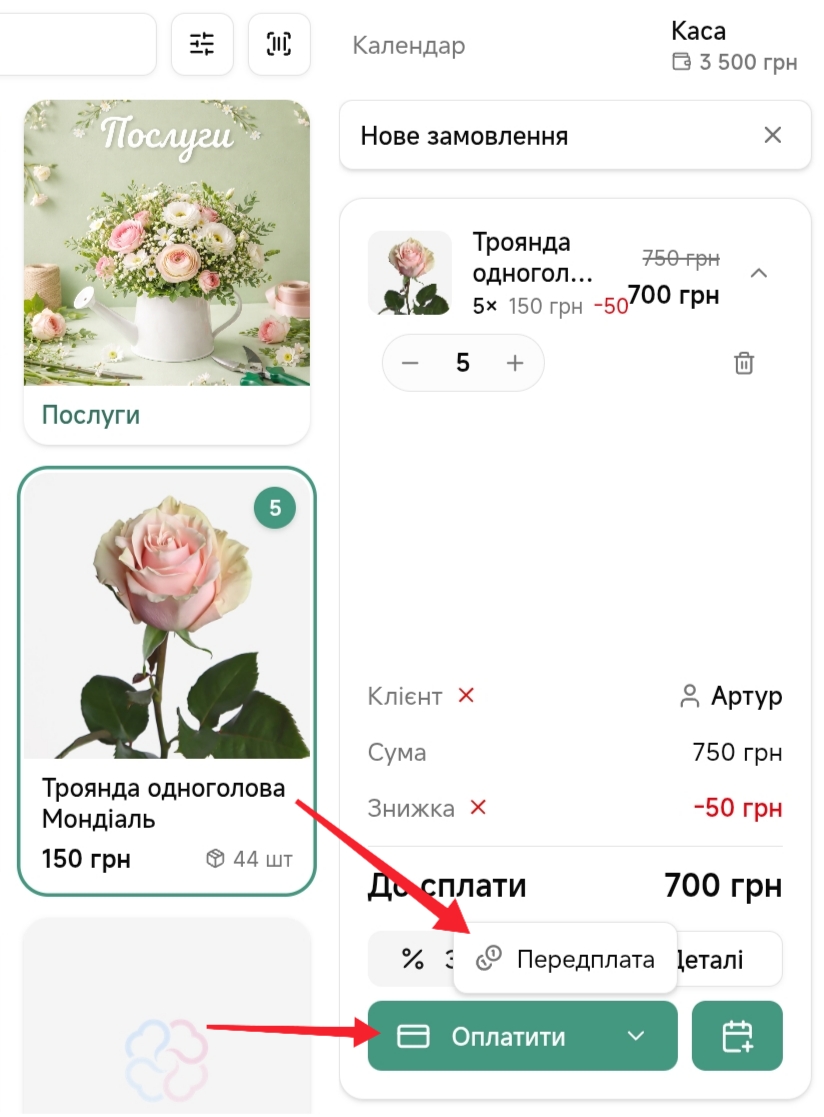Click the rose thumbnail in the order
The width and height of the screenshot is (824, 1117).
pos(410,274)
